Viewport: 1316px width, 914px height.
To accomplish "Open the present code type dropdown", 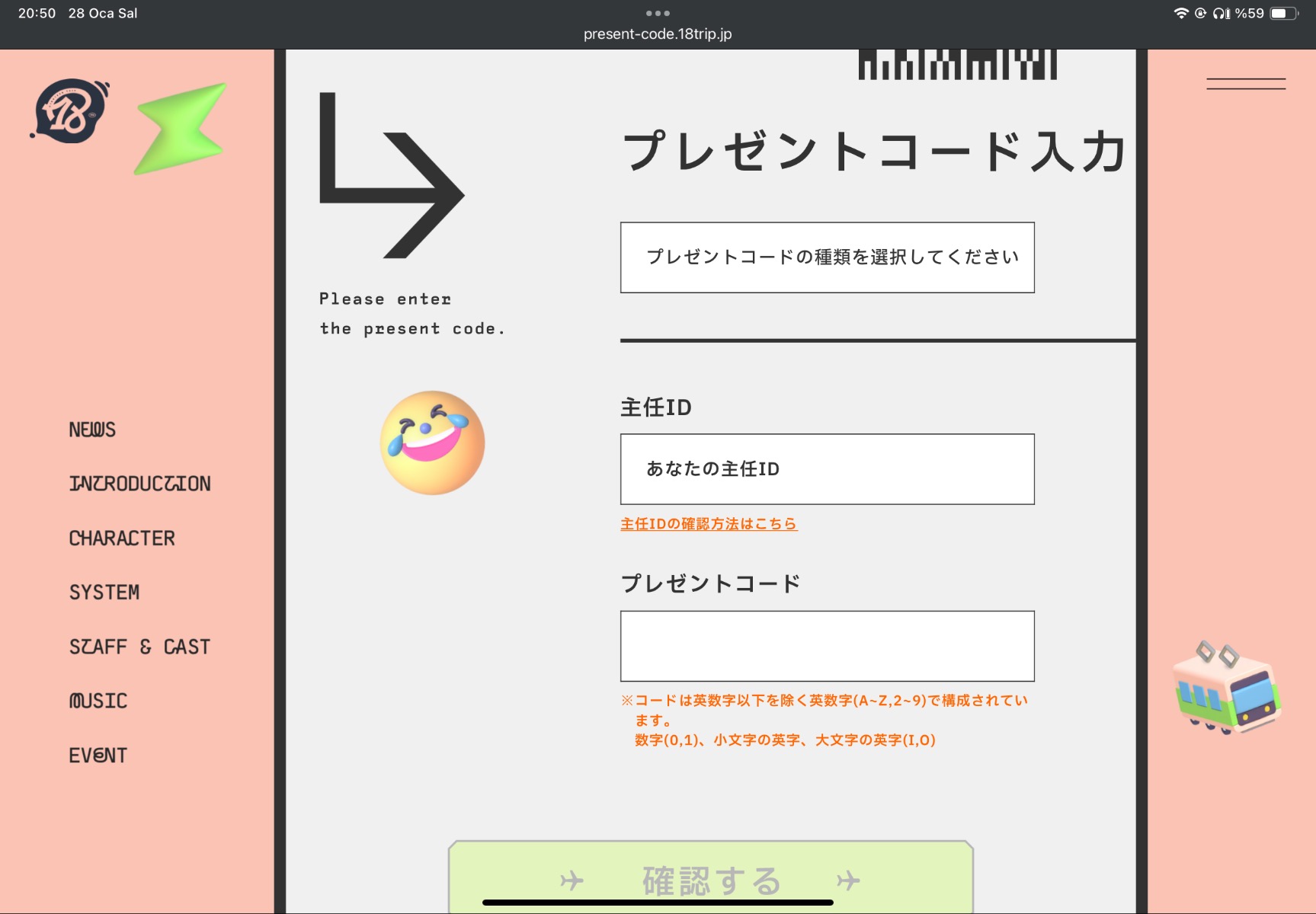I will pyautogui.click(x=828, y=257).
